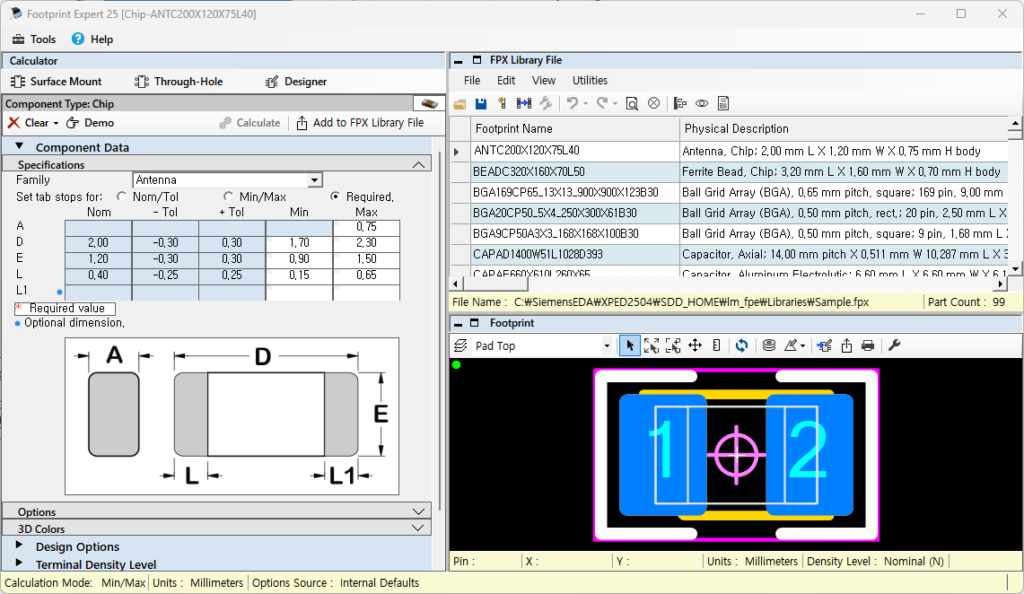
Task: Print the footprint using printer icon
Action: [868, 345]
